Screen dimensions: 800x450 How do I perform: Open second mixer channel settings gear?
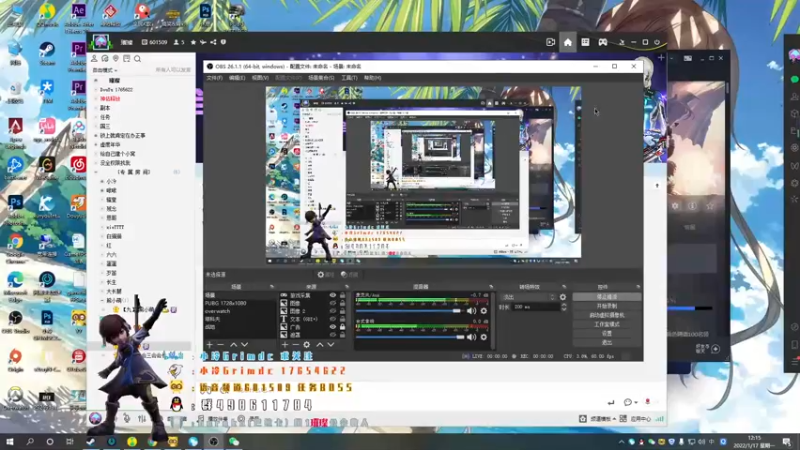[x=484, y=337]
